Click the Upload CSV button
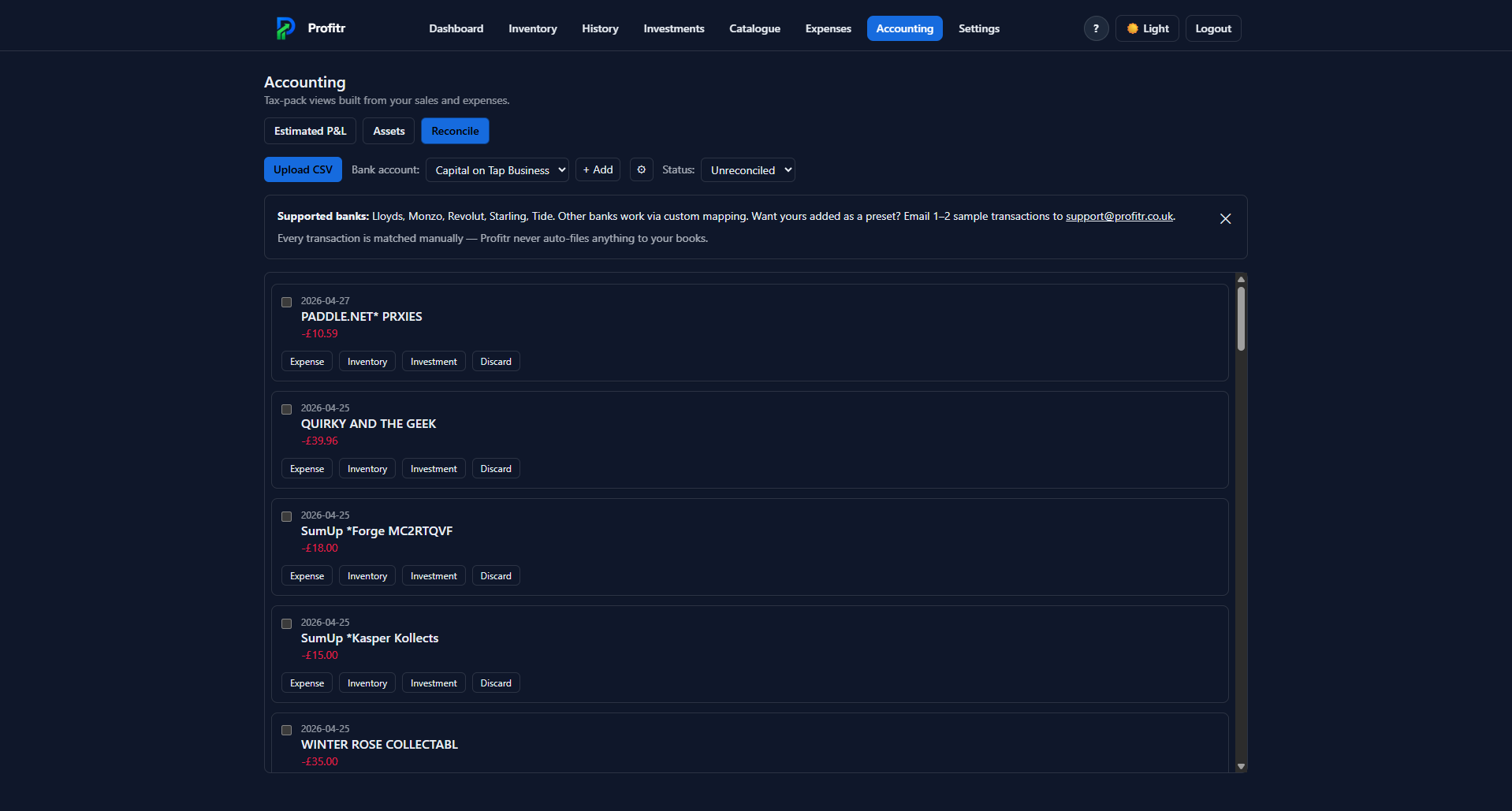The image size is (1512, 811). coord(303,169)
